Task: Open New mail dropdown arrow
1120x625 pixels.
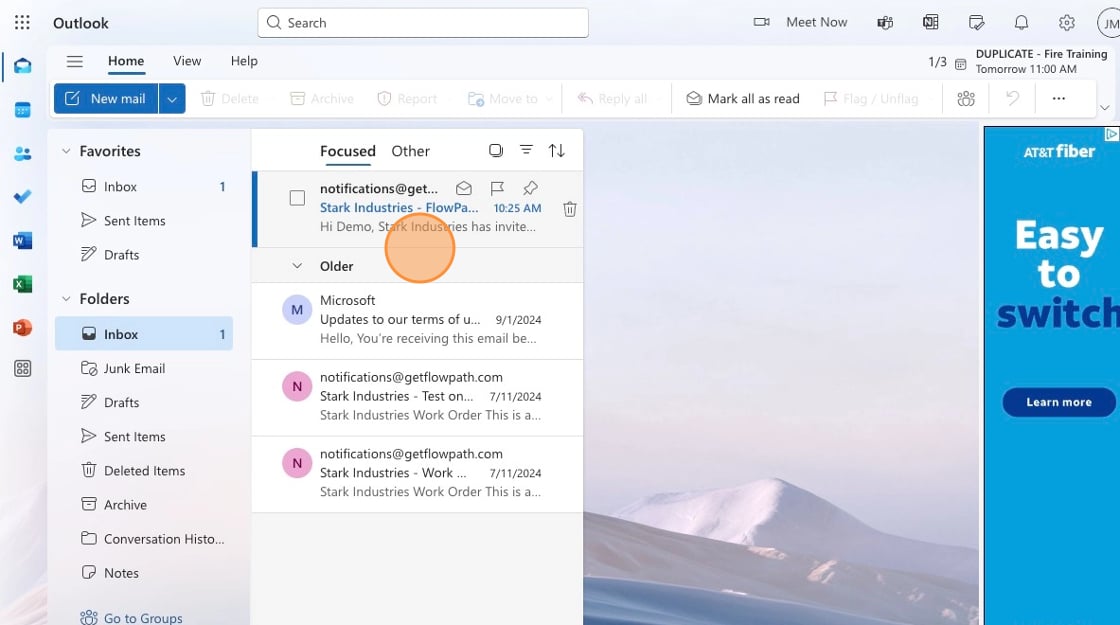Action: (172, 99)
